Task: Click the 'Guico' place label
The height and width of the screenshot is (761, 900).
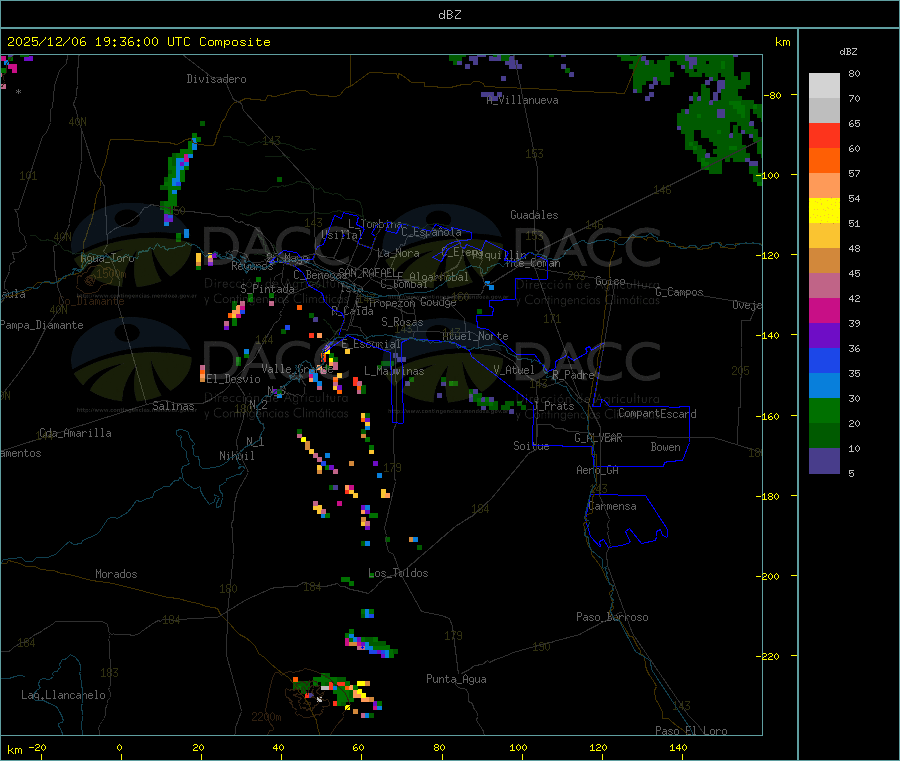Action: click(x=610, y=281)
